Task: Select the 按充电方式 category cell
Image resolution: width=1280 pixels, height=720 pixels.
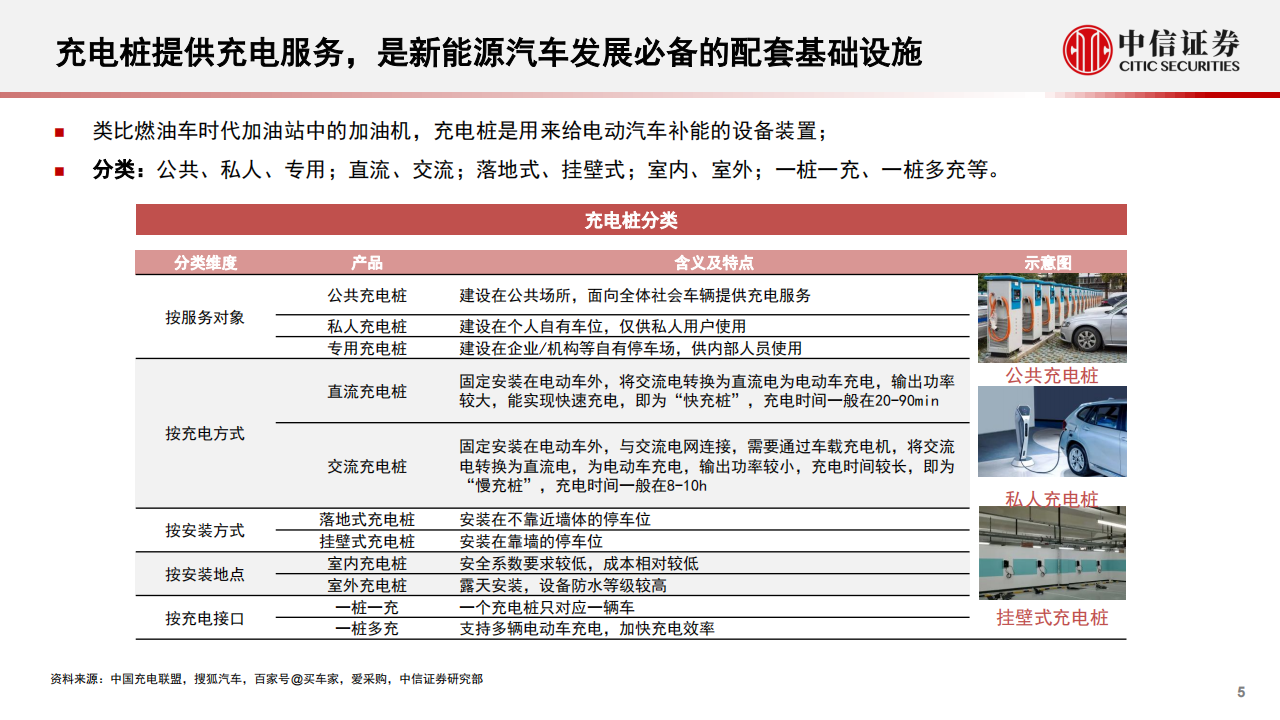Action: tap(205, 434)
